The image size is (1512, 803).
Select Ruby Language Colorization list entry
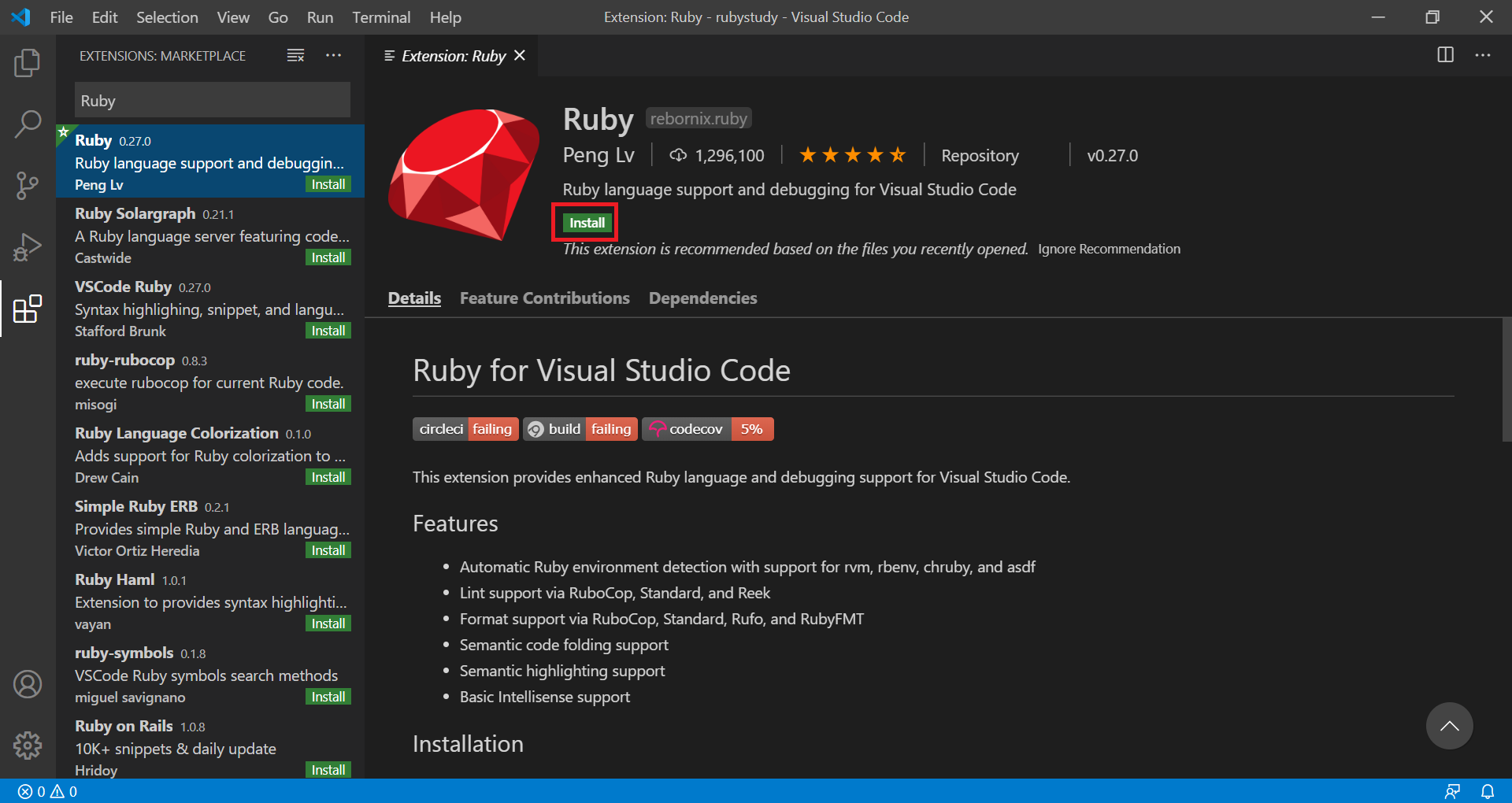click(x=210, y=454)
